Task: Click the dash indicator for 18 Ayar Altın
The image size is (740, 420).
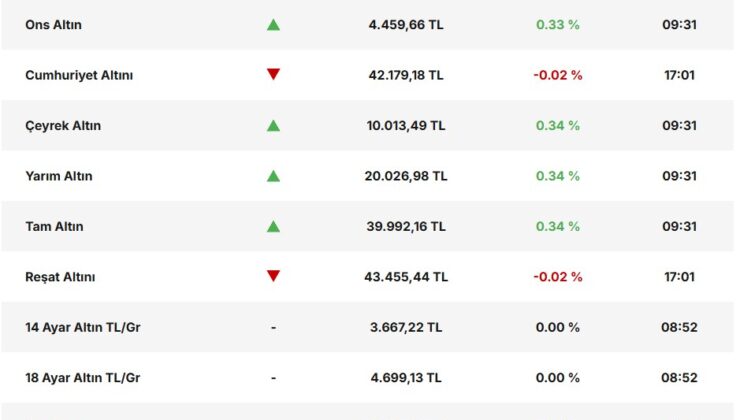Action: [273, 377]
